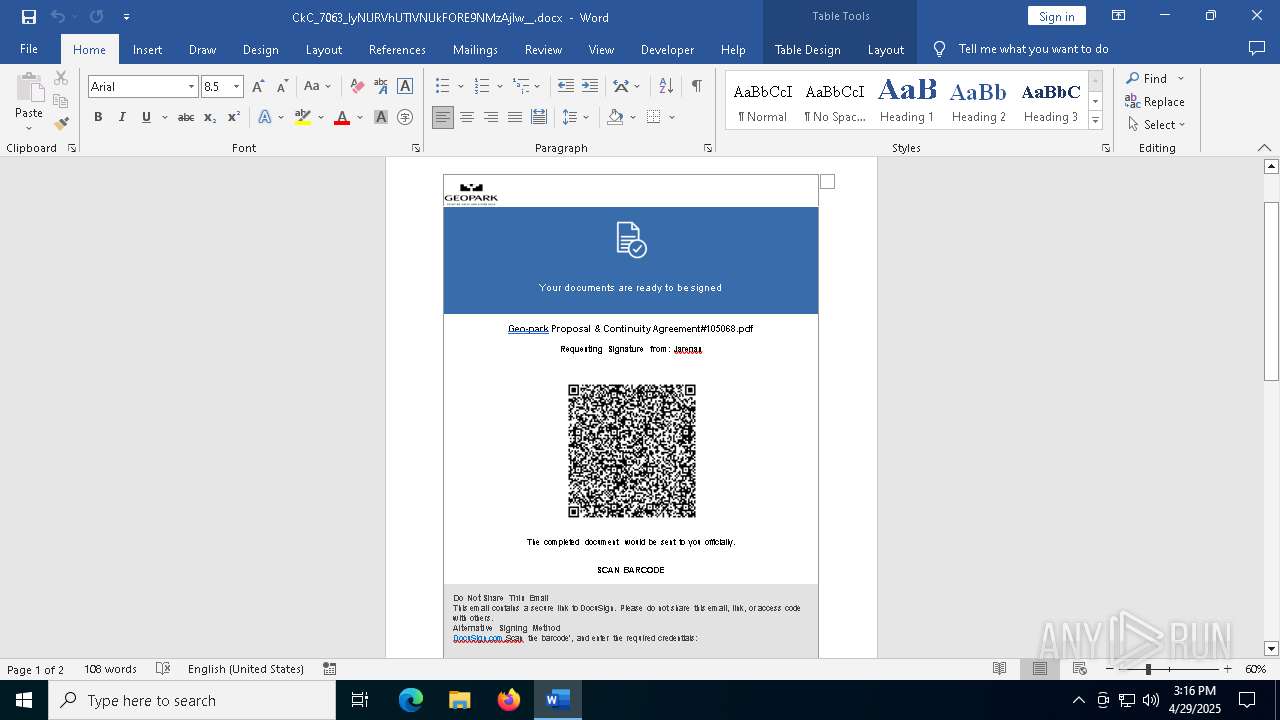Open the File menu tab
Viewport: 1280px width, 720px height.
coord(29,49)
